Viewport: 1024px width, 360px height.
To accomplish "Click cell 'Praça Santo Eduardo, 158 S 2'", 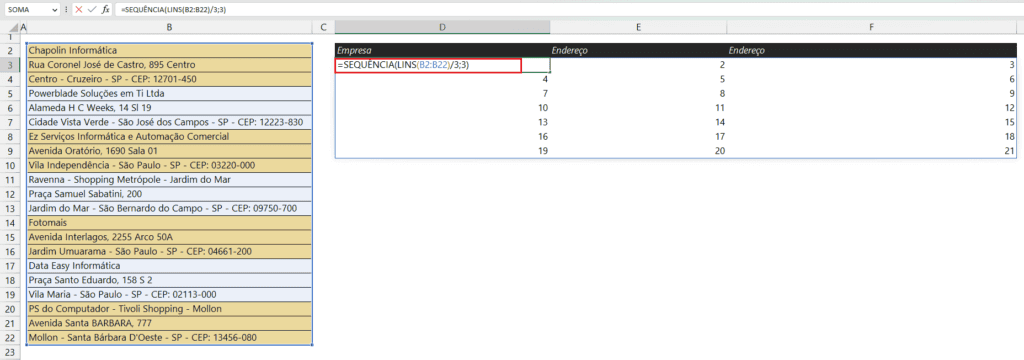I will (169, 280).
